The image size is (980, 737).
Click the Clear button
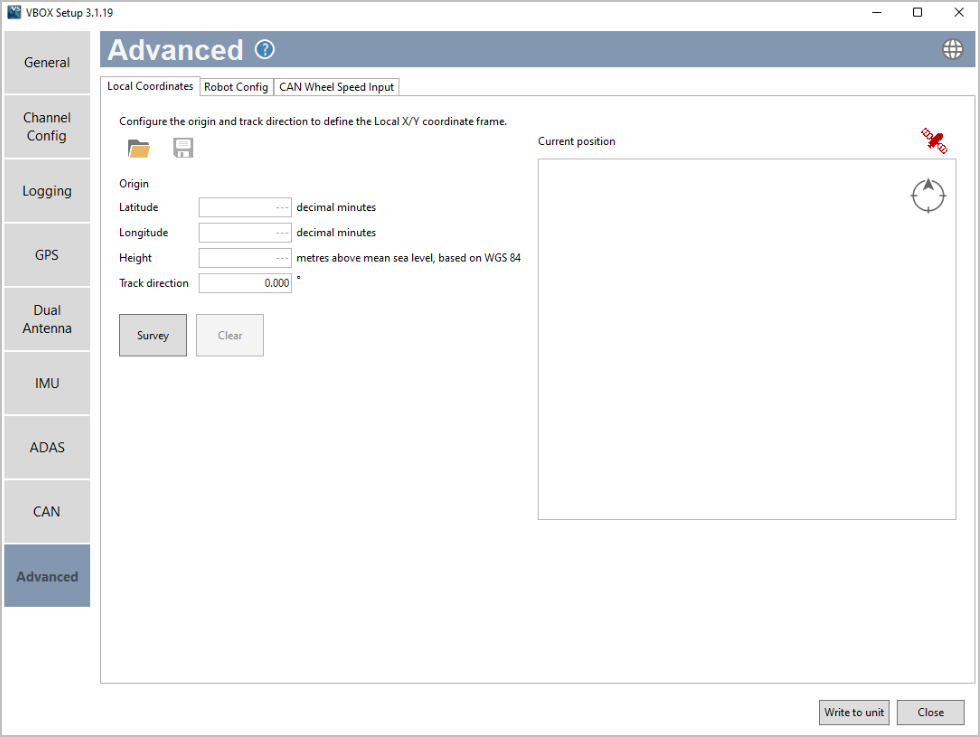229,335
